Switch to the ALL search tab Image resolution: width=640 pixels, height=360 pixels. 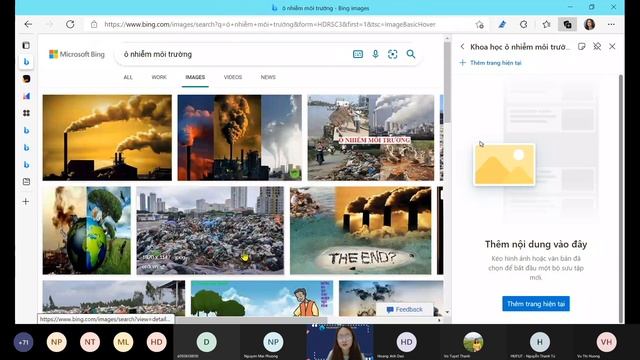[128, 77]
